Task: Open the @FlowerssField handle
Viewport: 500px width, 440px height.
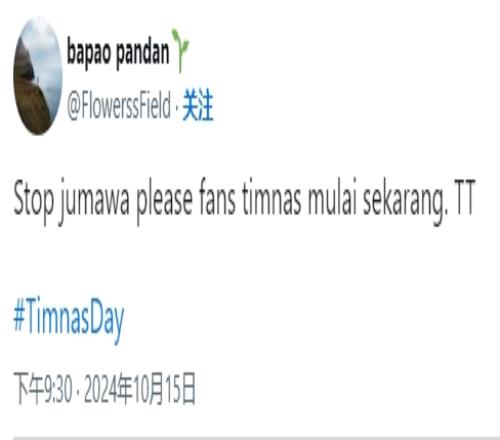Action: tap(119, 106)
